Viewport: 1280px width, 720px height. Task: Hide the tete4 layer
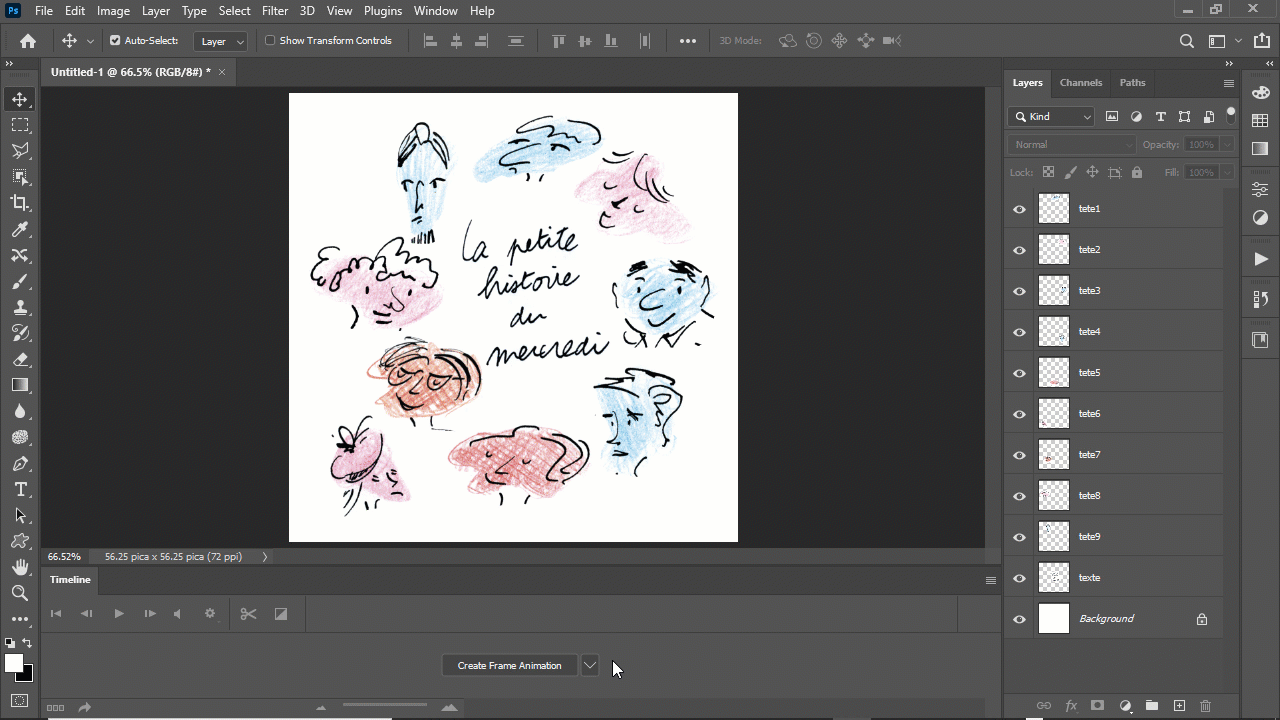tap(1019, 332)
